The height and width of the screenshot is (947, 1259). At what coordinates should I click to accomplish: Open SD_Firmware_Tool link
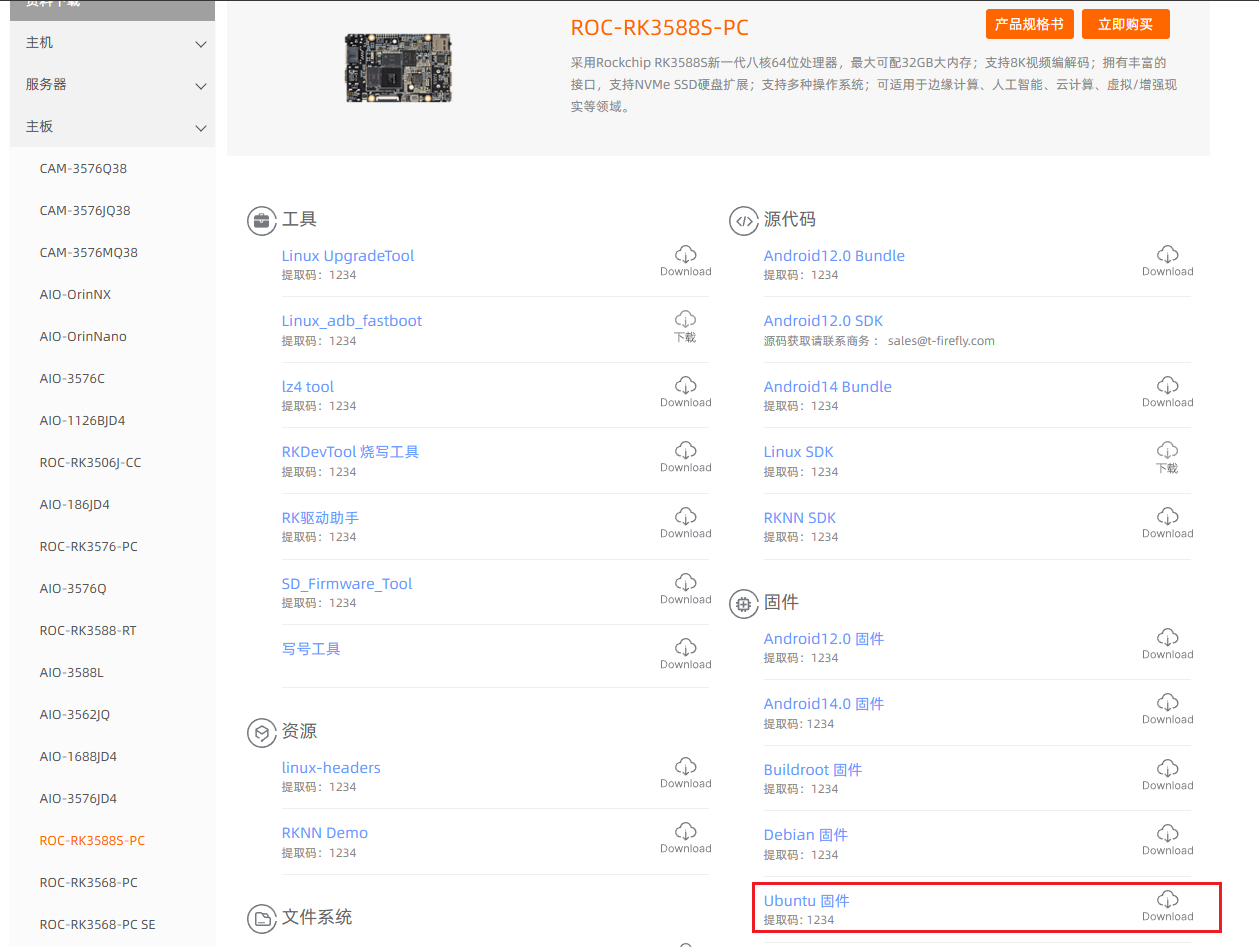coord(347,584)
